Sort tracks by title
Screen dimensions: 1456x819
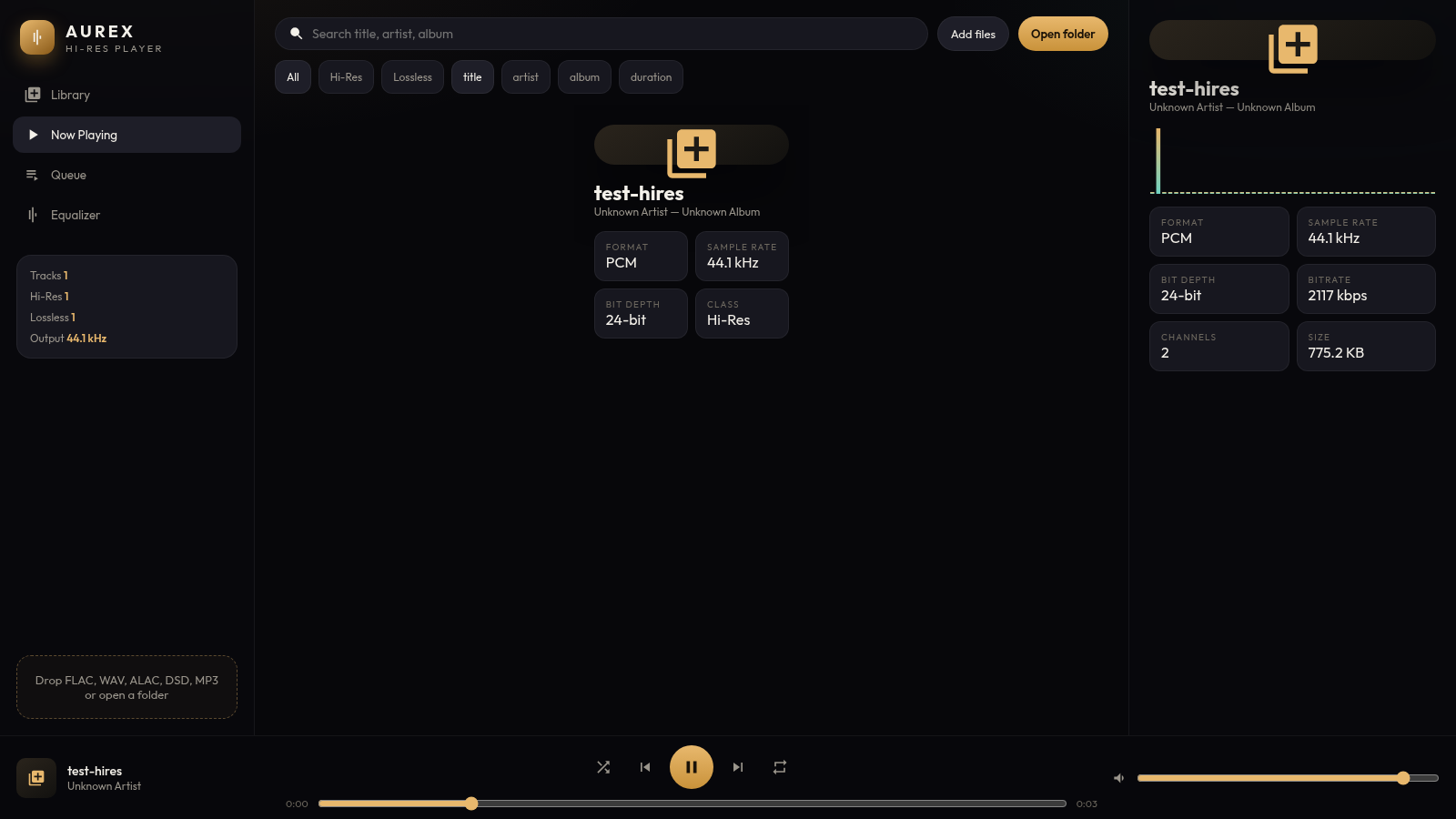pyautogui.click(x=472, y=77)
